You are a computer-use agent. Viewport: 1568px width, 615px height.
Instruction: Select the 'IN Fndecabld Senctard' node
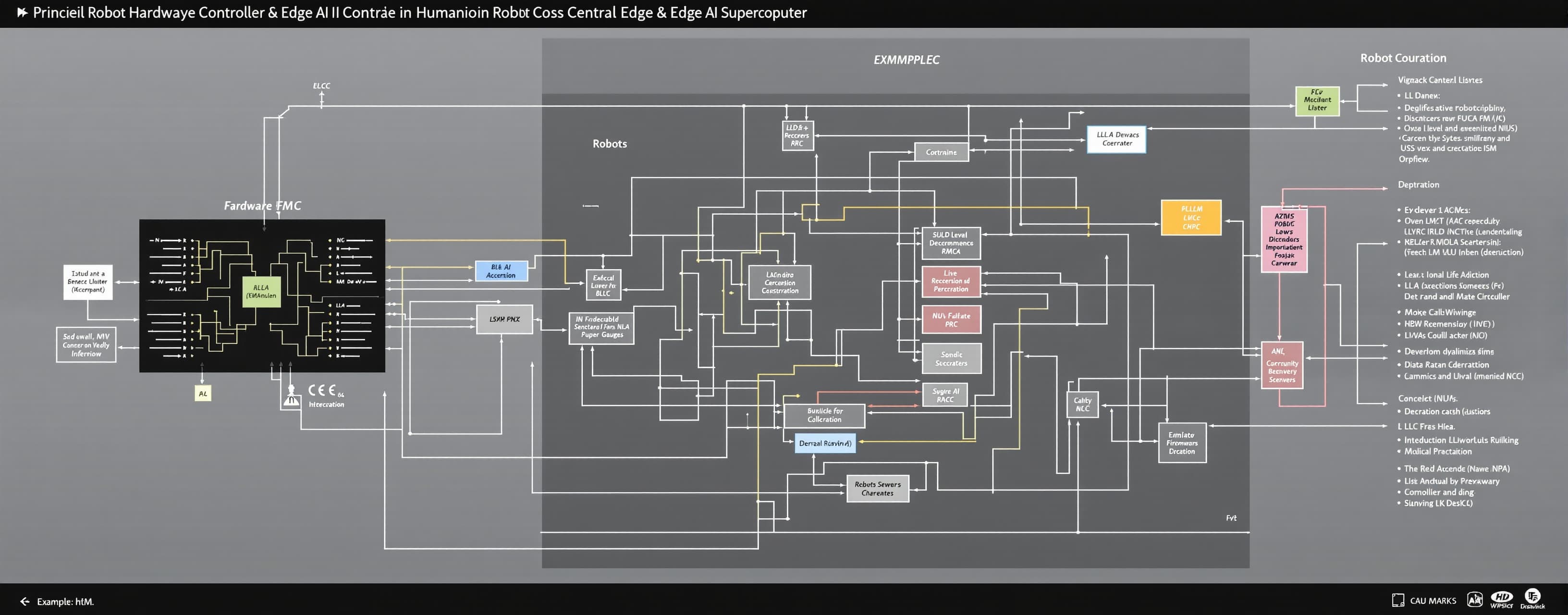[601, 328]
